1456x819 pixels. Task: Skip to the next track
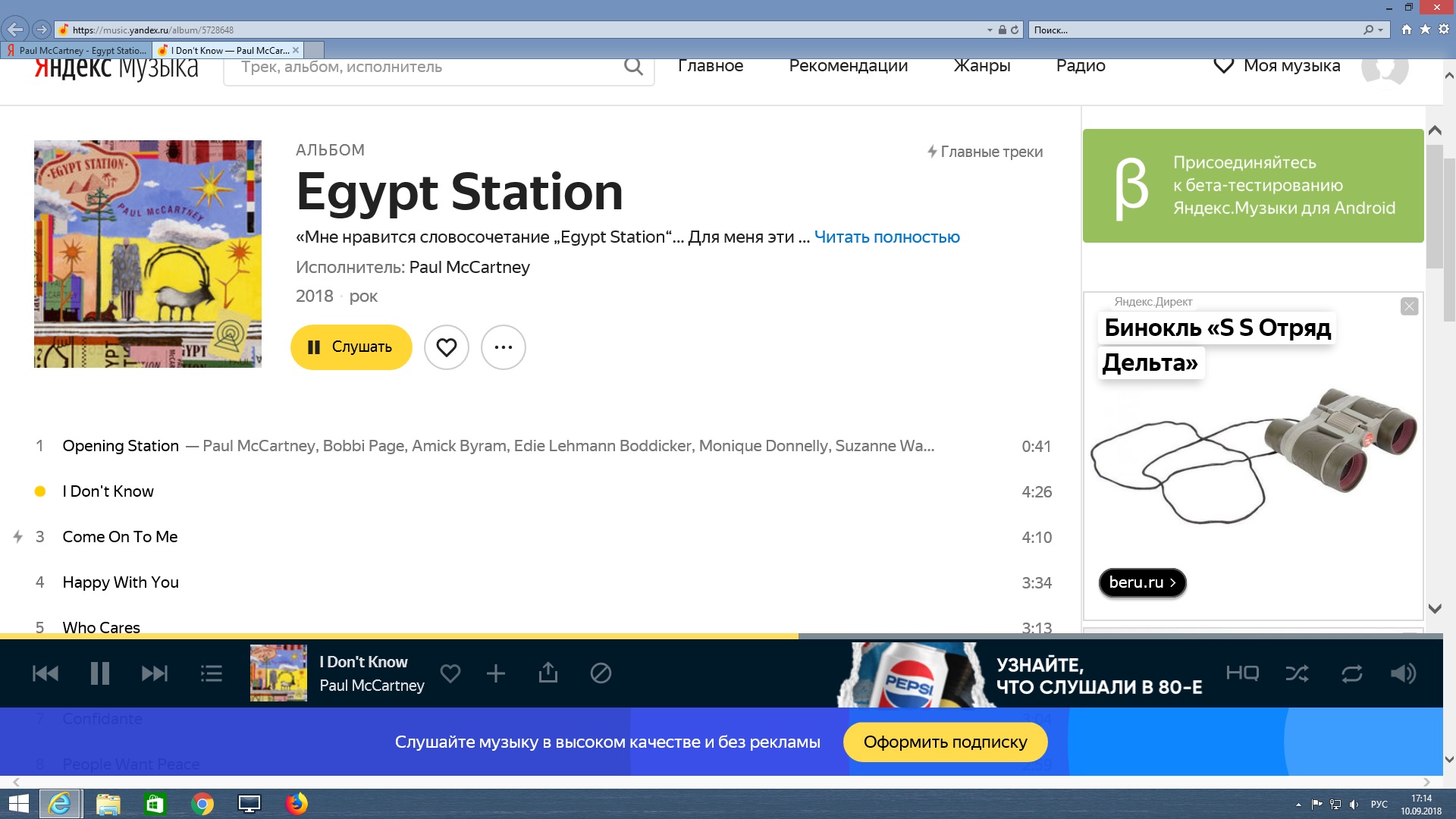(155, 673)
